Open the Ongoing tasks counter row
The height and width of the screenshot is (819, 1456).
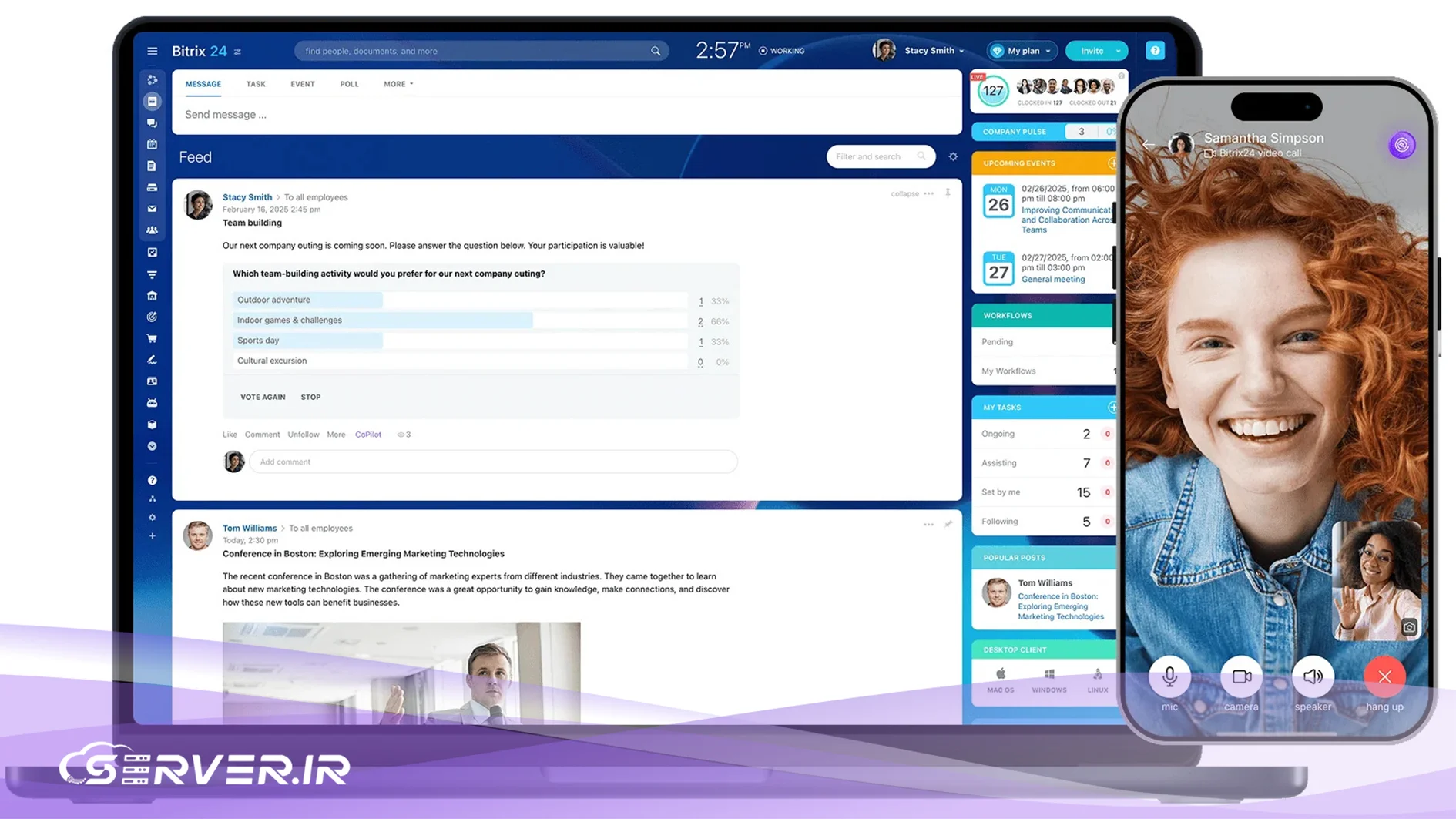click(x=1045, y=434)
